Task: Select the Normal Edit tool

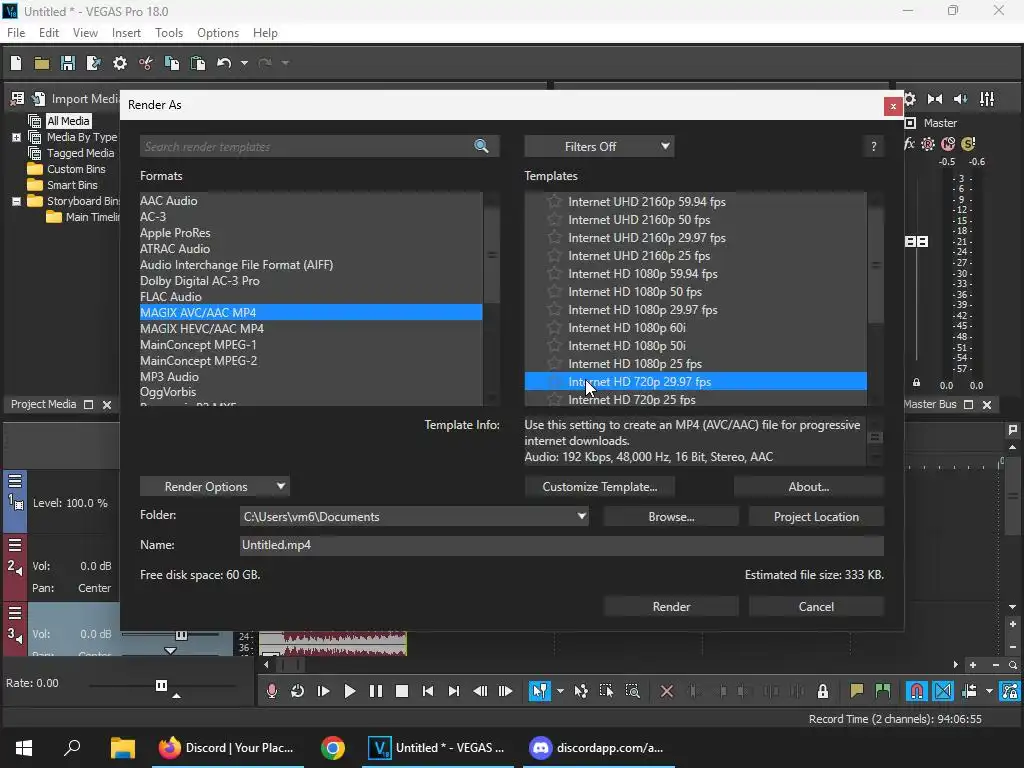Action: pyautogui.click(x=539, y=691)
